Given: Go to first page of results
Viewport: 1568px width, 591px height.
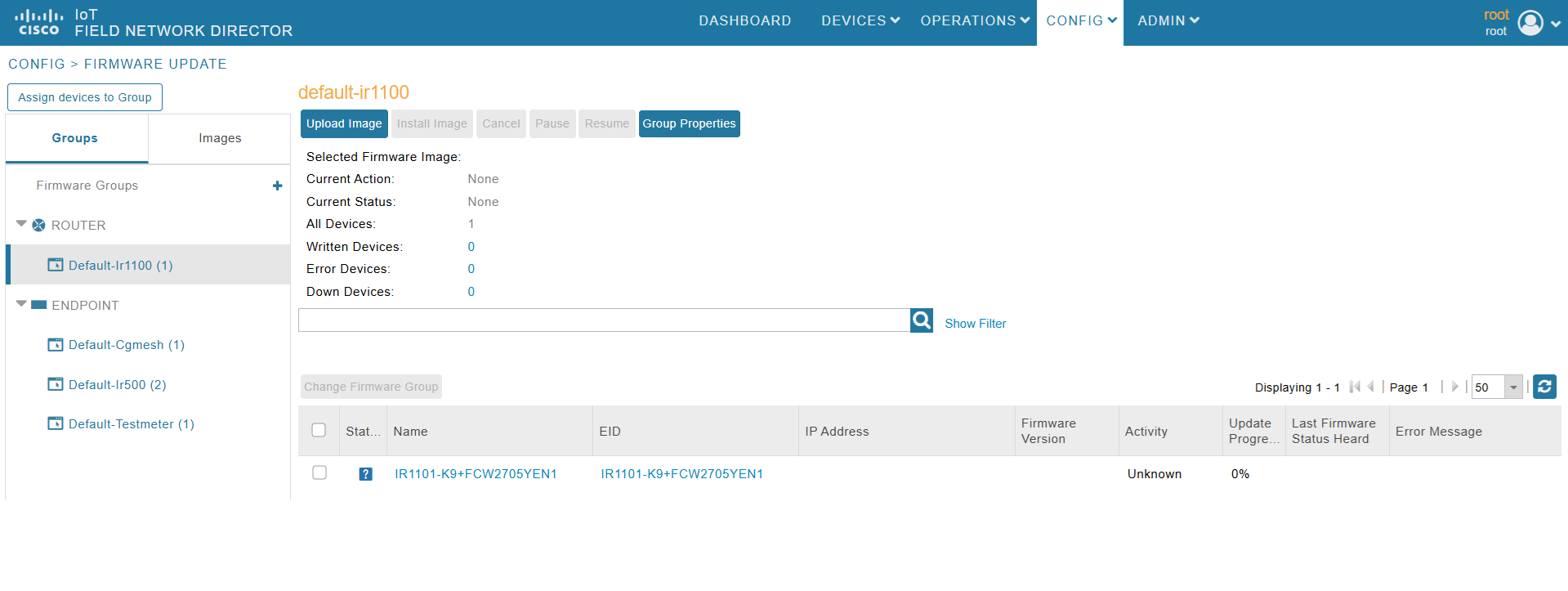Looking at the screenshot, I should [x=1355, y=387].
